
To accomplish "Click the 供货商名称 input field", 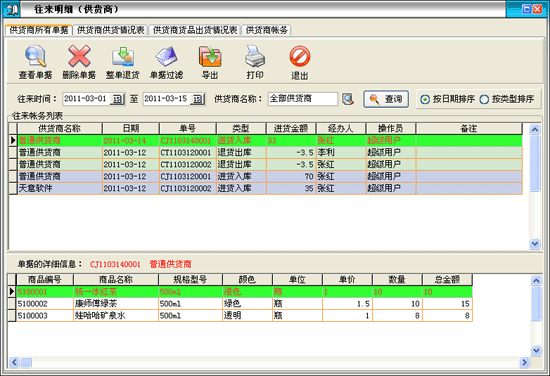I will click(x=303, y=99).
